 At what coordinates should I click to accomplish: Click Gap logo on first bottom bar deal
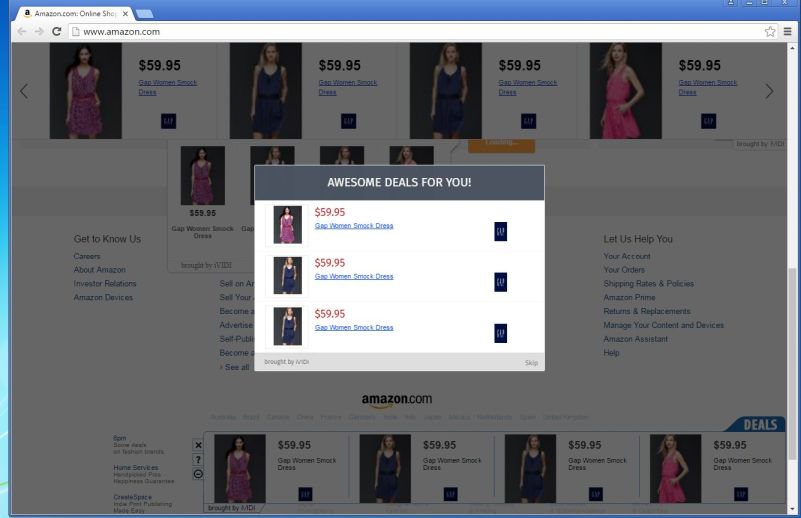point(305,494)
